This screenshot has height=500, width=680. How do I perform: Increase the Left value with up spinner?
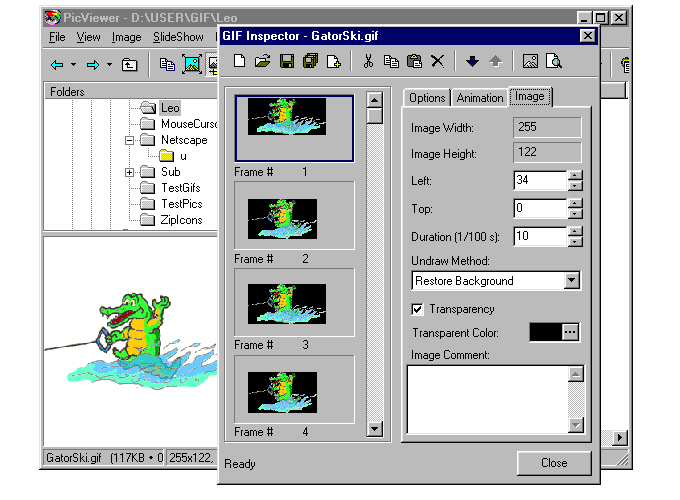[575, 175]
